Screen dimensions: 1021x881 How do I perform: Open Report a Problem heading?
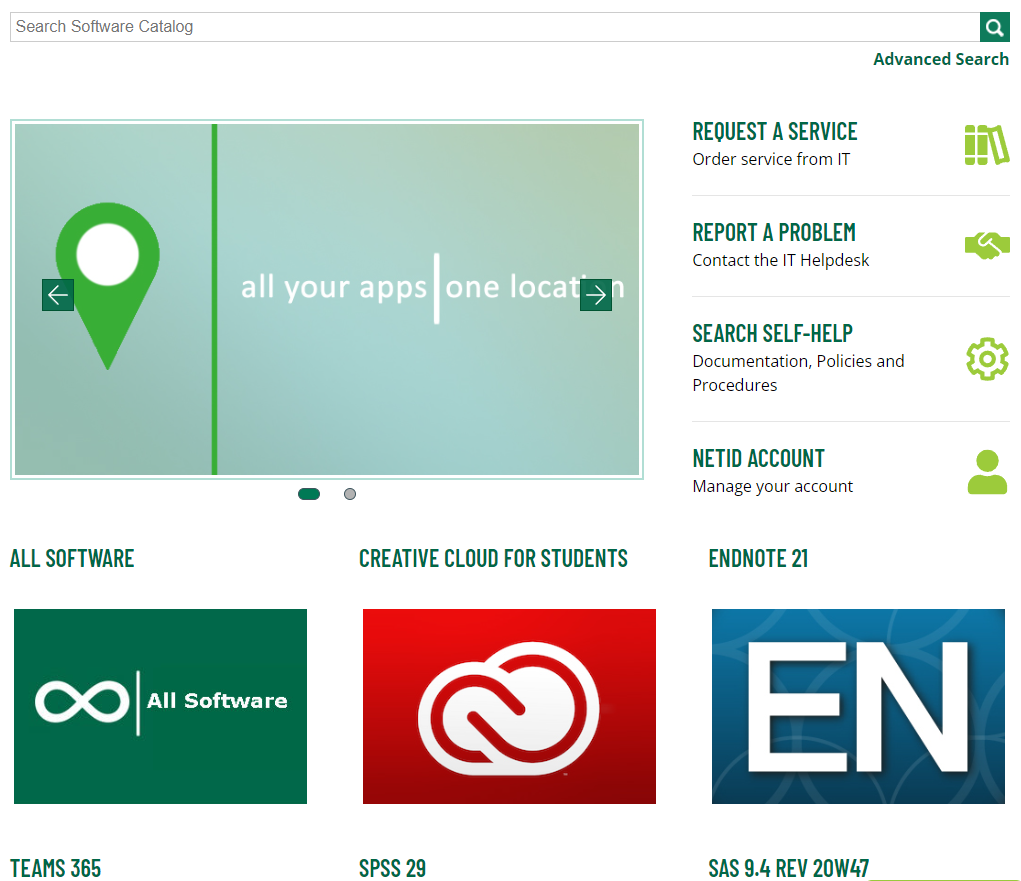click(774, 232)
